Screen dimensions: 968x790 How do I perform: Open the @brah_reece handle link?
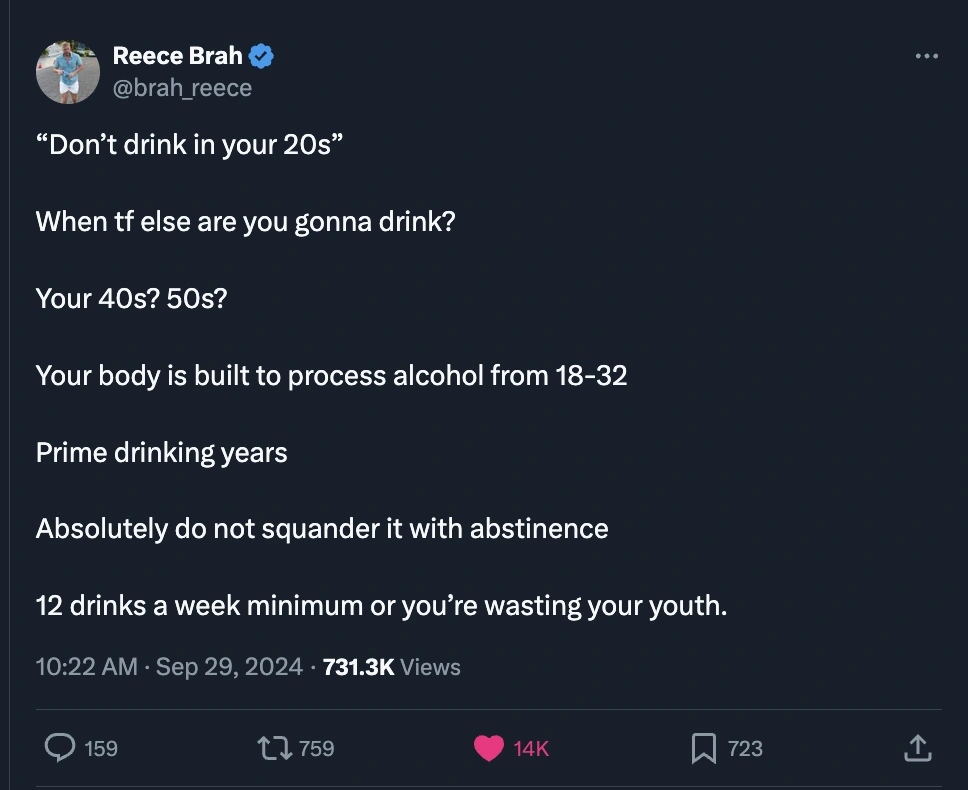point(182,88)
